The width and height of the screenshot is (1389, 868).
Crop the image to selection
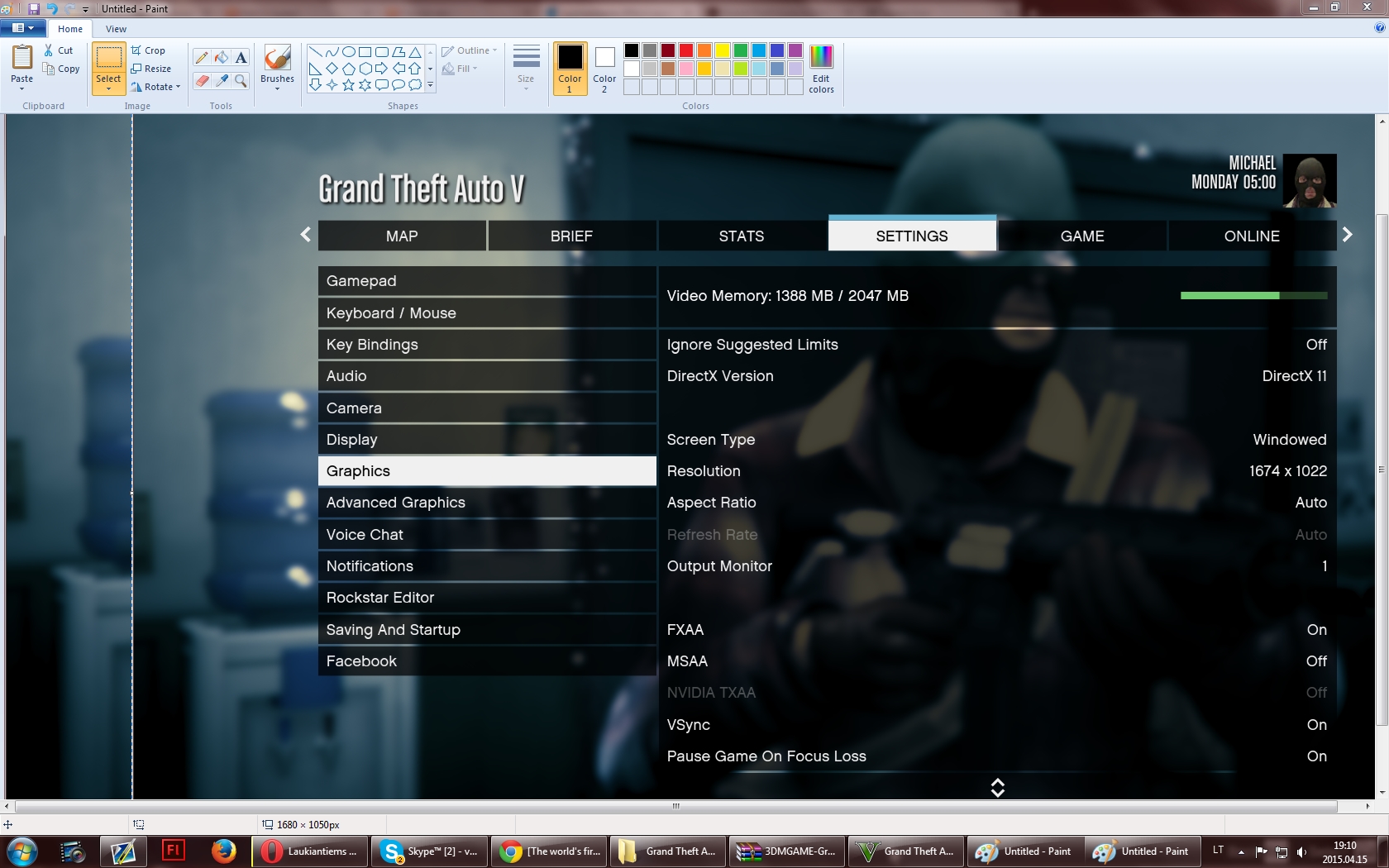(149, 50)
